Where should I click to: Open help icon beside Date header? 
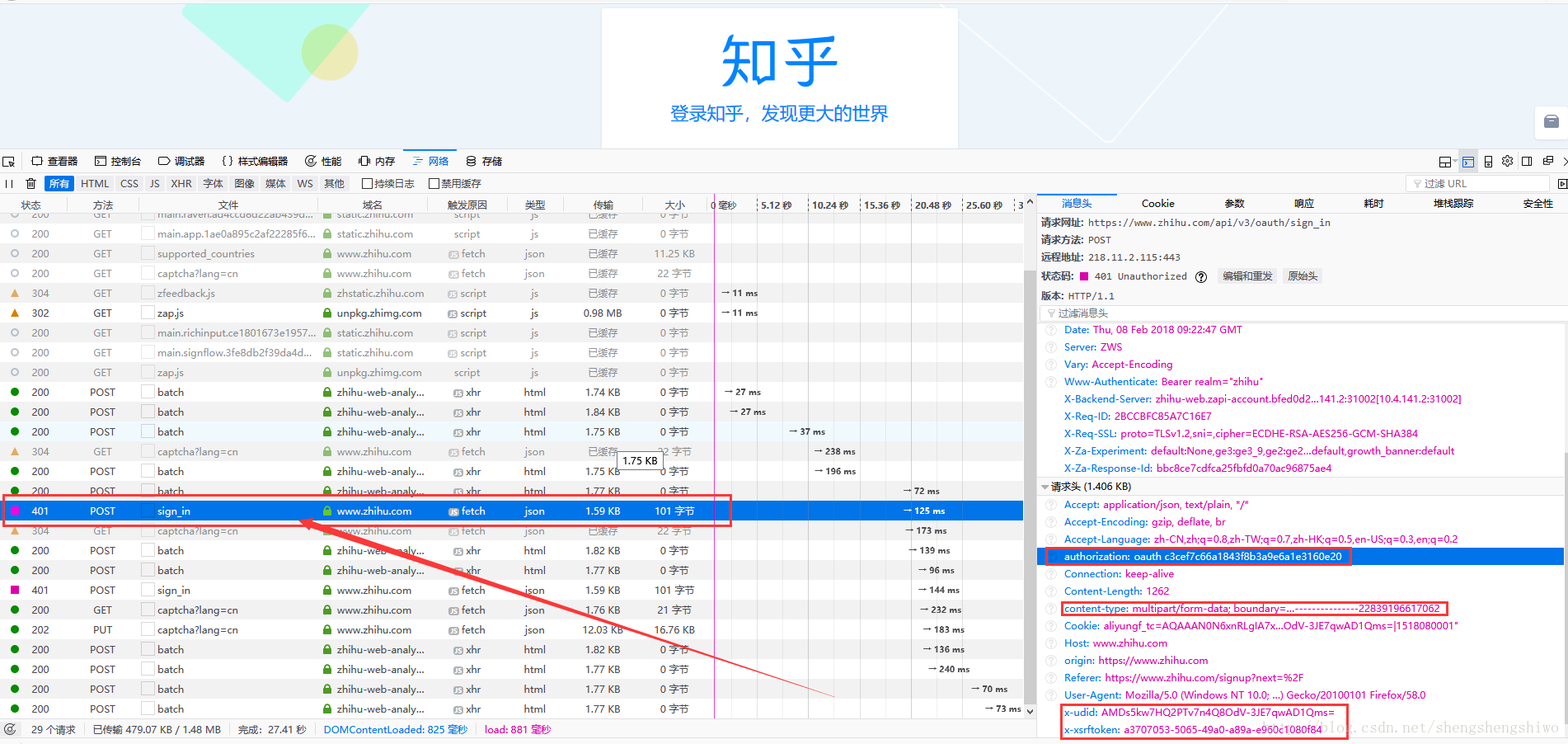(x=1051, y=330)
